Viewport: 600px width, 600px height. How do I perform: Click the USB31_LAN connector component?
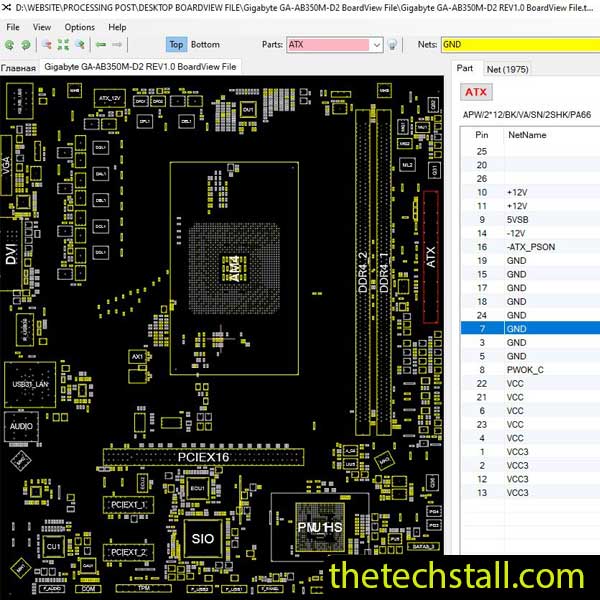click(x=30, y=384)
